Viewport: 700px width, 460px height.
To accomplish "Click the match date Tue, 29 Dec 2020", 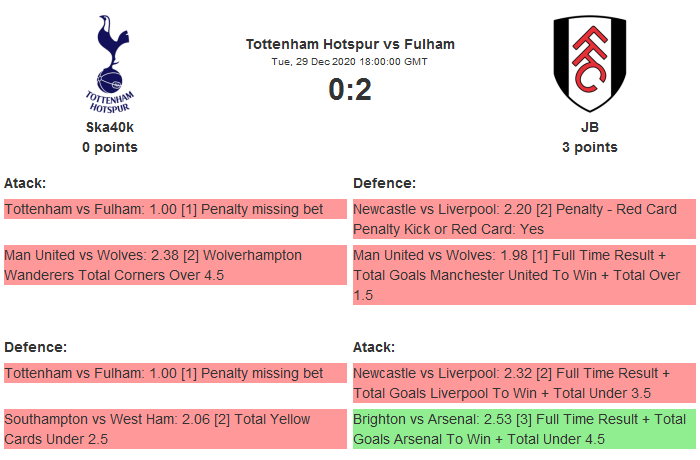I will (x=350, y=61).
